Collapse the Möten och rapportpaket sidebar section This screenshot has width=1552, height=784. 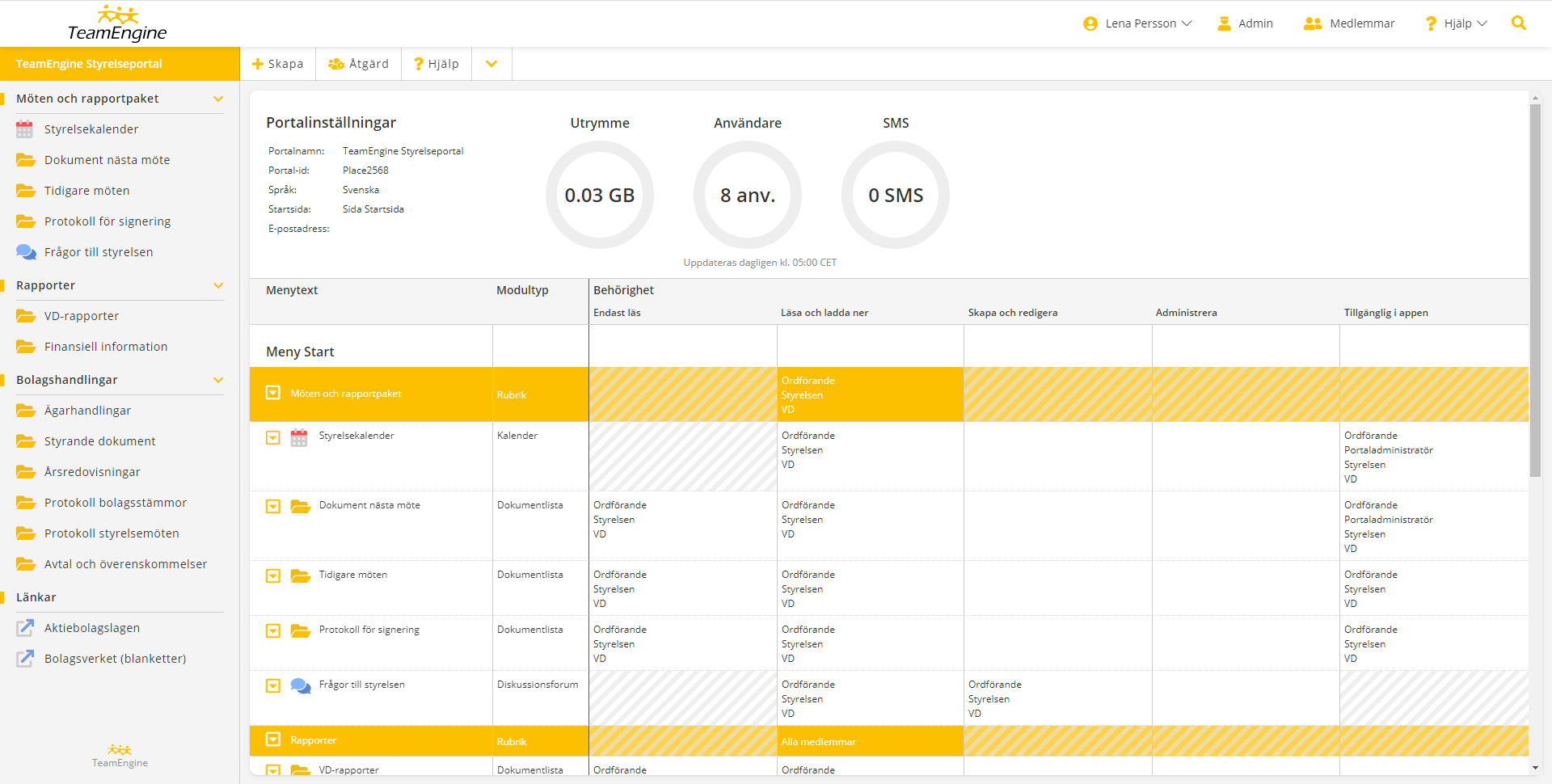(x=217, y=99)
